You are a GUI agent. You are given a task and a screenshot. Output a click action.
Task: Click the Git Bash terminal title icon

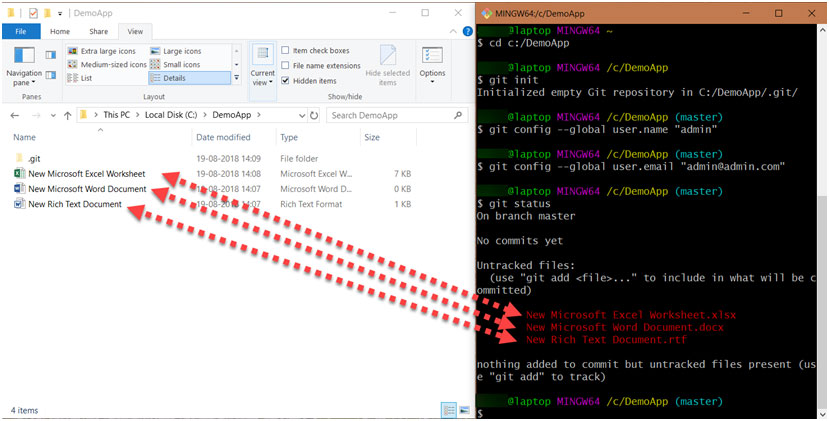[x=485, y=13]
